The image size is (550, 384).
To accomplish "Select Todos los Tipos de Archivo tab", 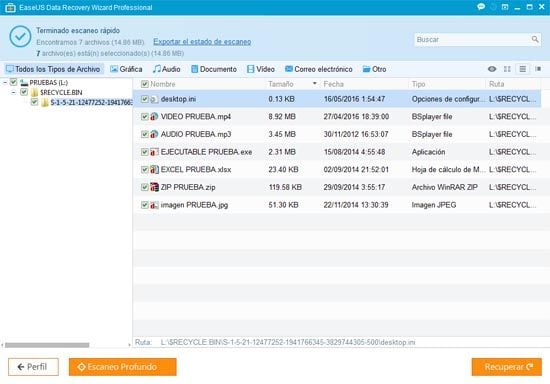I will click(53, 69).
